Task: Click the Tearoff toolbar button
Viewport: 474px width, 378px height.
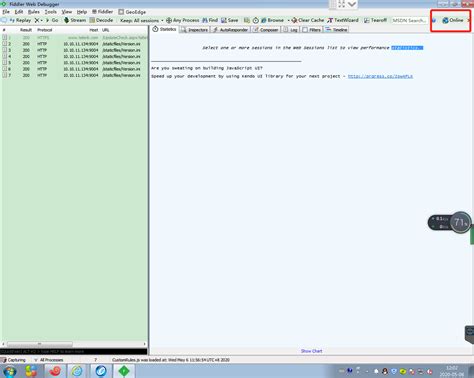Action: [375, 20]
